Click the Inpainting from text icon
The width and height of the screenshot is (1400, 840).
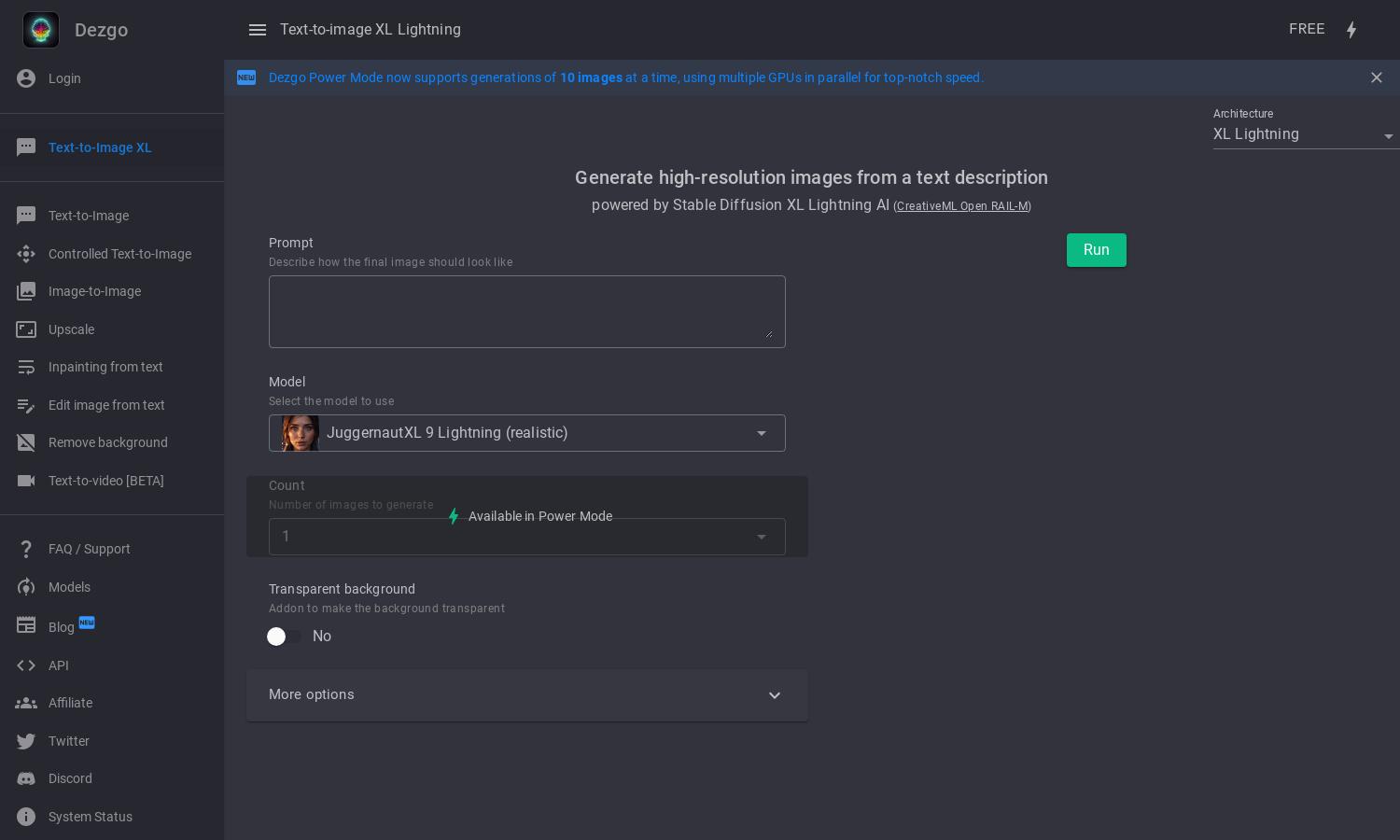[x=26, y=367]
